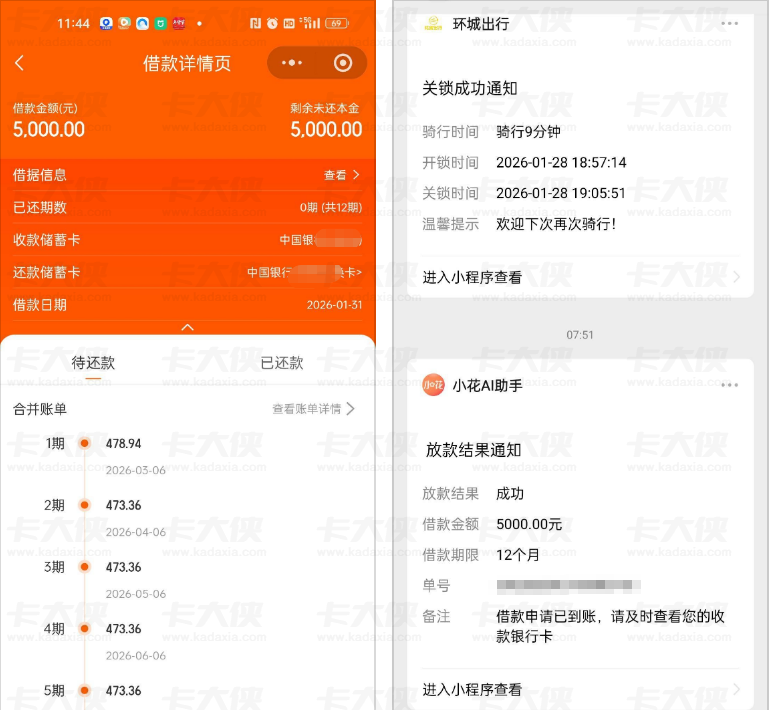769x710 pixels.
Task: Select the 3期 installment marker dot
Action: (x=84, y=567)
